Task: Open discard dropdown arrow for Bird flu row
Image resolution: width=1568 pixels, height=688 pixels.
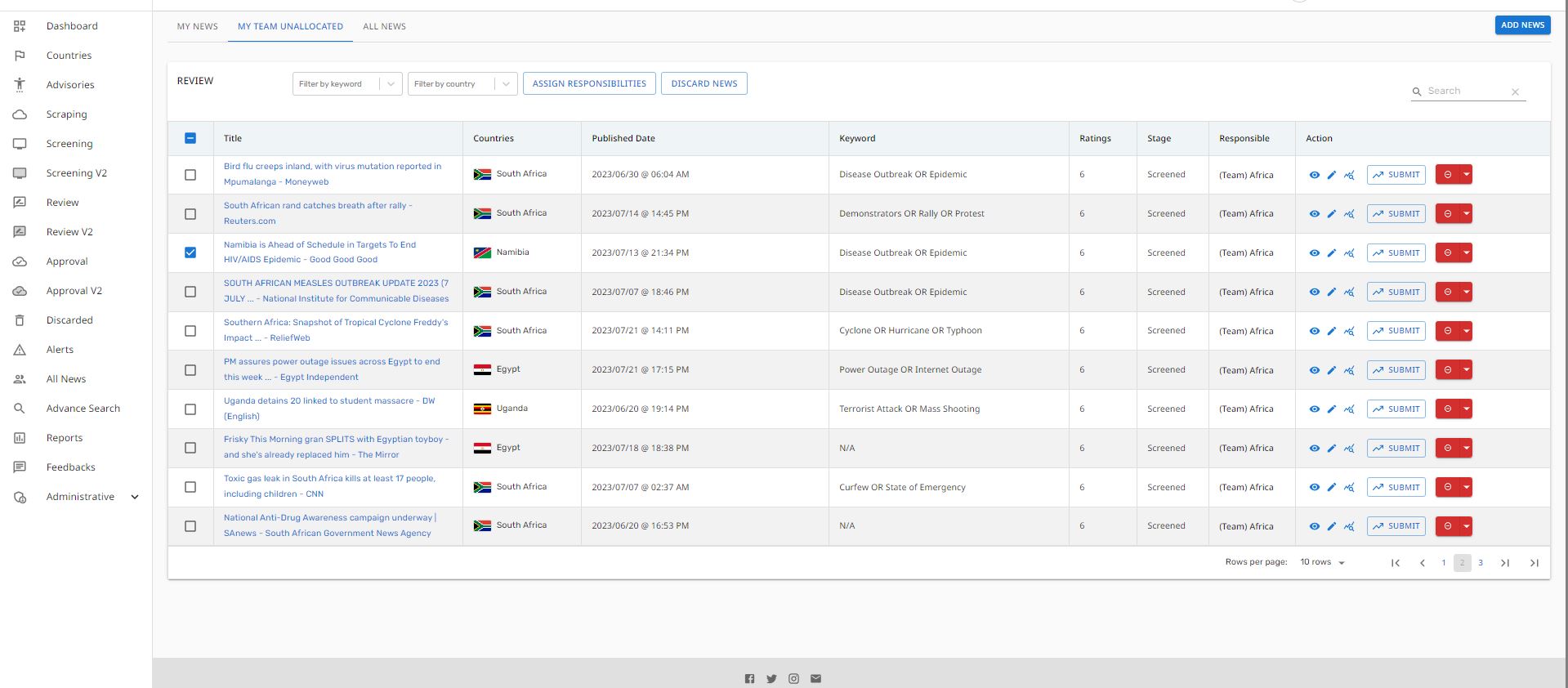Action: pos(1466,175)
